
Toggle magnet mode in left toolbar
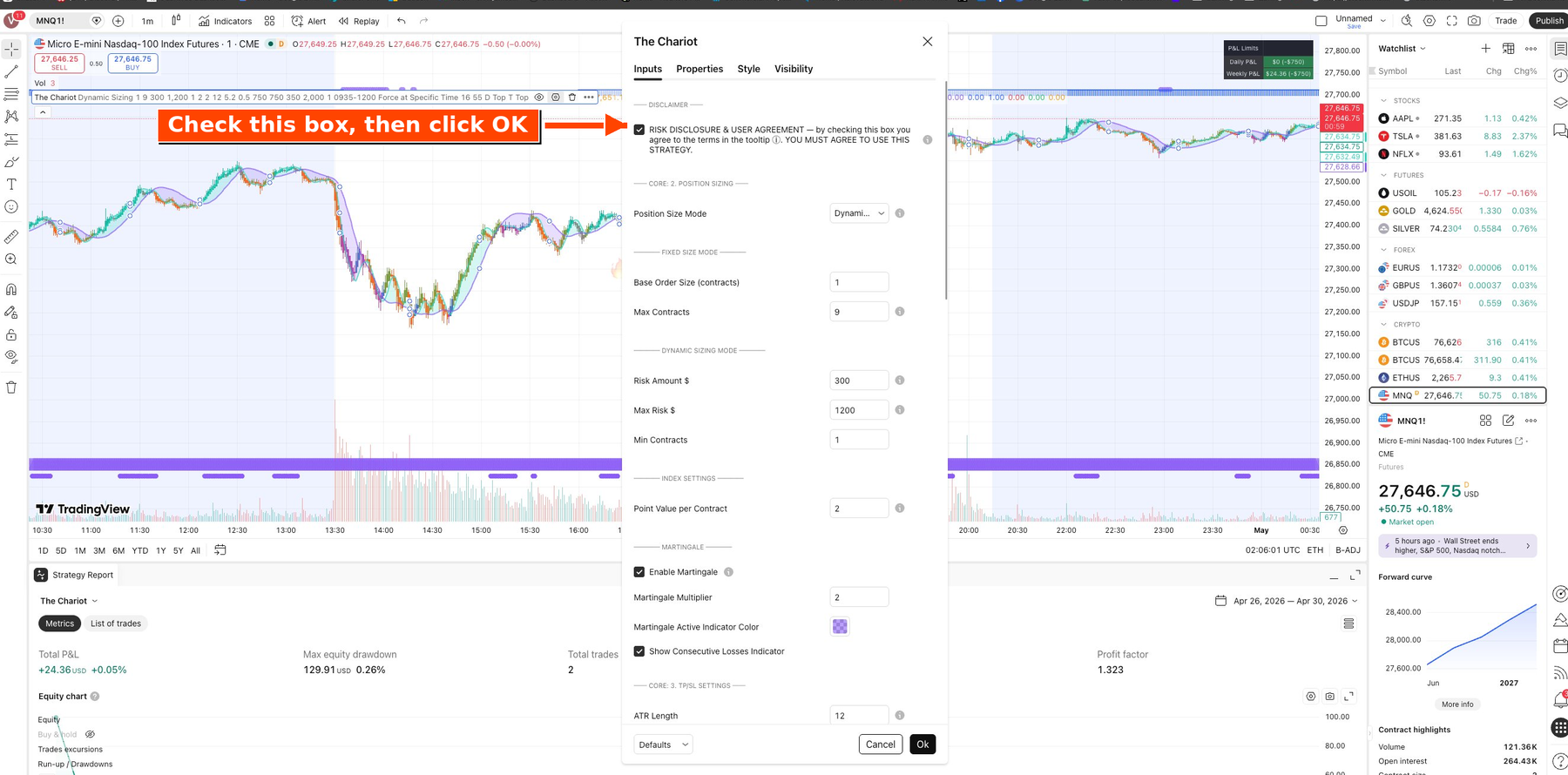[11, 289]
